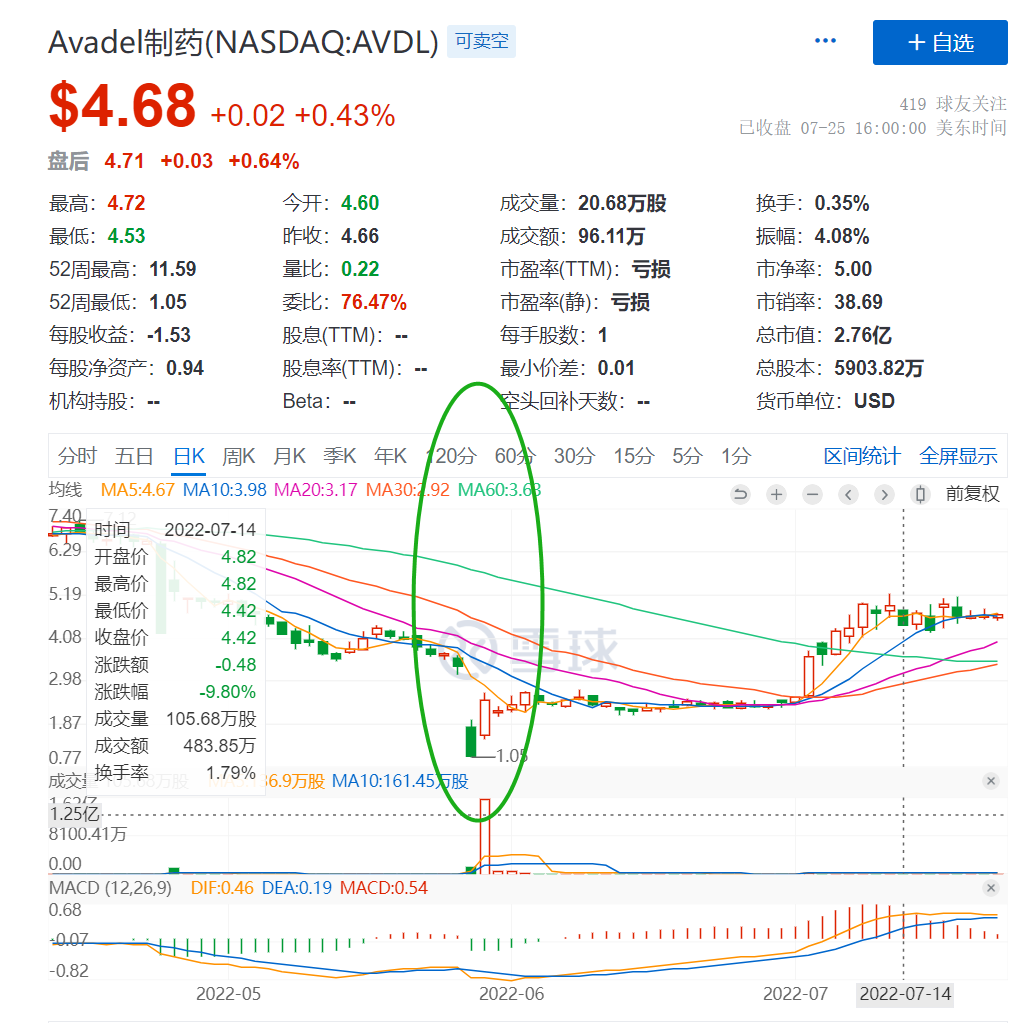The width and height of the screenshot is (1029, 1023).
Task: Zoom in the K-line chart with plus icon
Action: [776, 494]
